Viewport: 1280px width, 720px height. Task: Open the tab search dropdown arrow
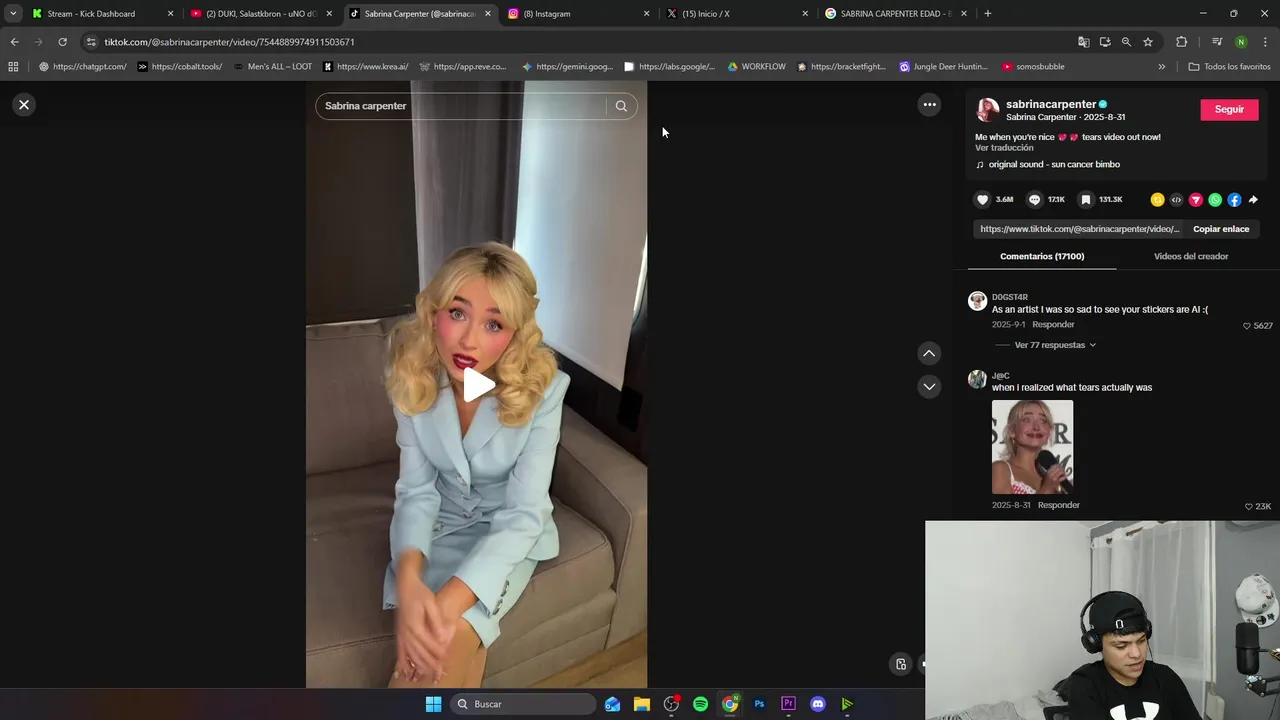[x=12, y=14]
